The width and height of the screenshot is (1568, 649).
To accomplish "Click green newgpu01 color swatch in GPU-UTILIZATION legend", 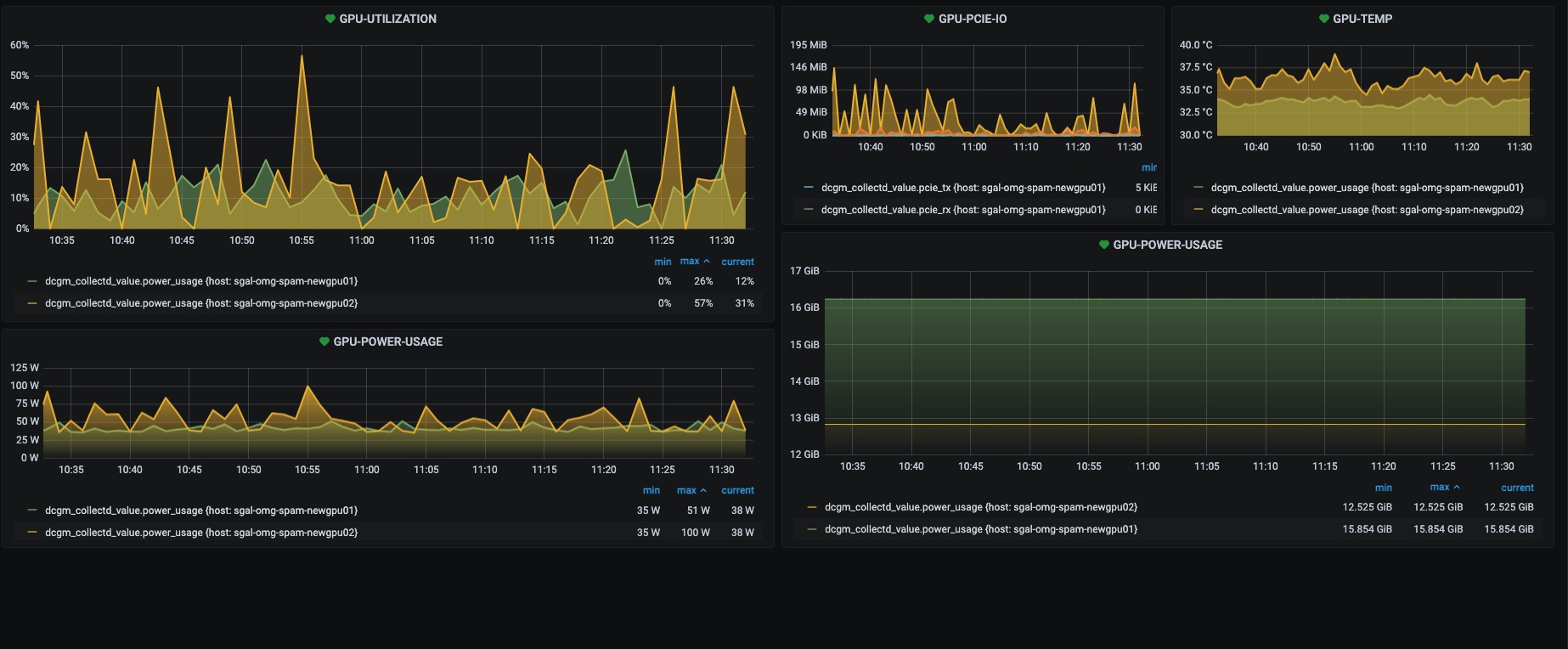I will (x=32, y=281).
